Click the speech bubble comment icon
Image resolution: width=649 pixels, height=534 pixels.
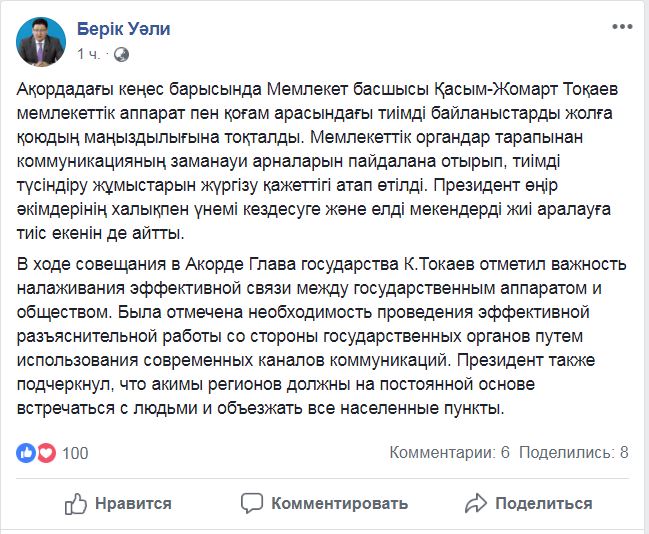pos(252,503)
